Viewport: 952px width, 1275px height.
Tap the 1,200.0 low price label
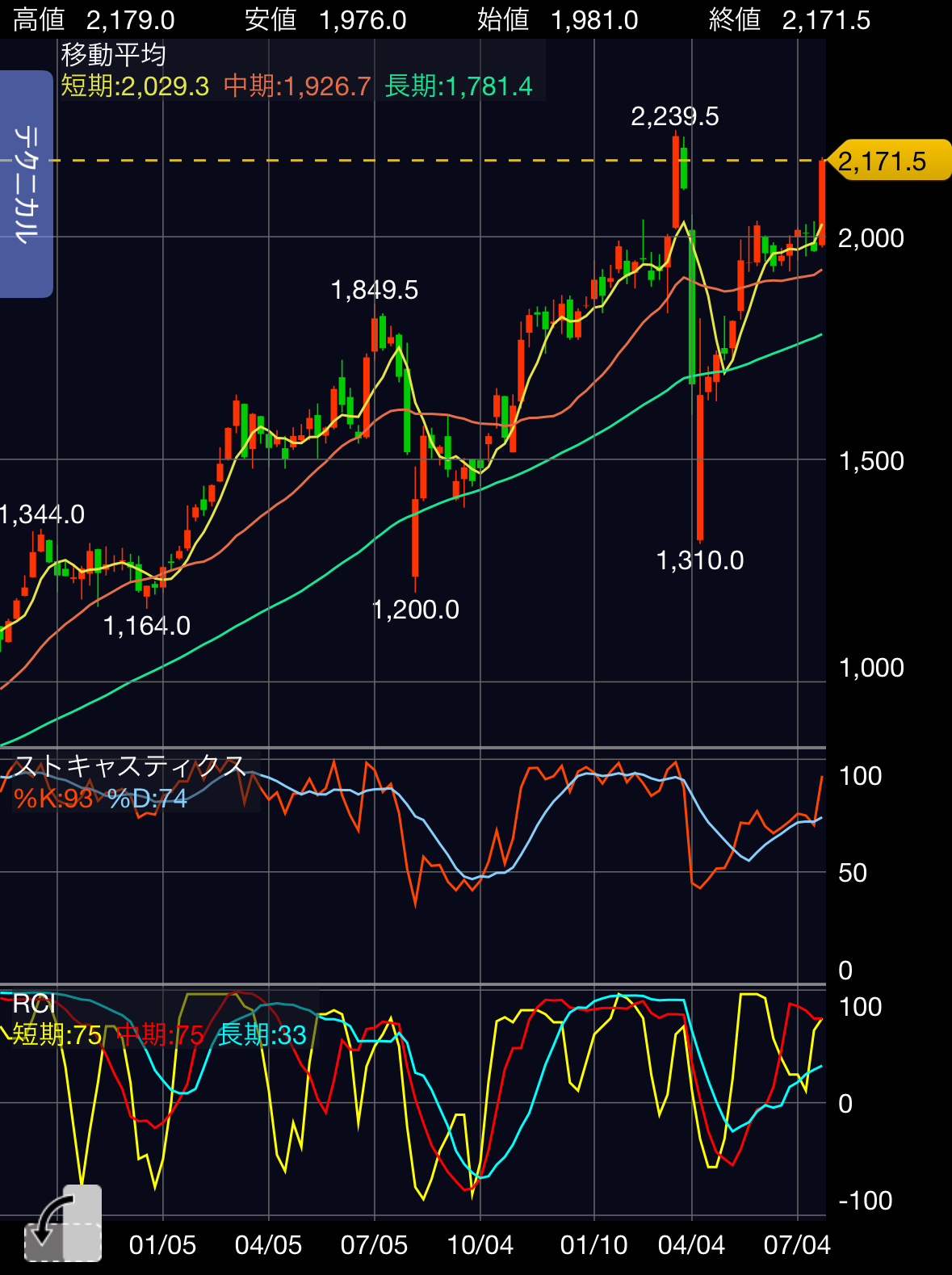tap(415, 610)
